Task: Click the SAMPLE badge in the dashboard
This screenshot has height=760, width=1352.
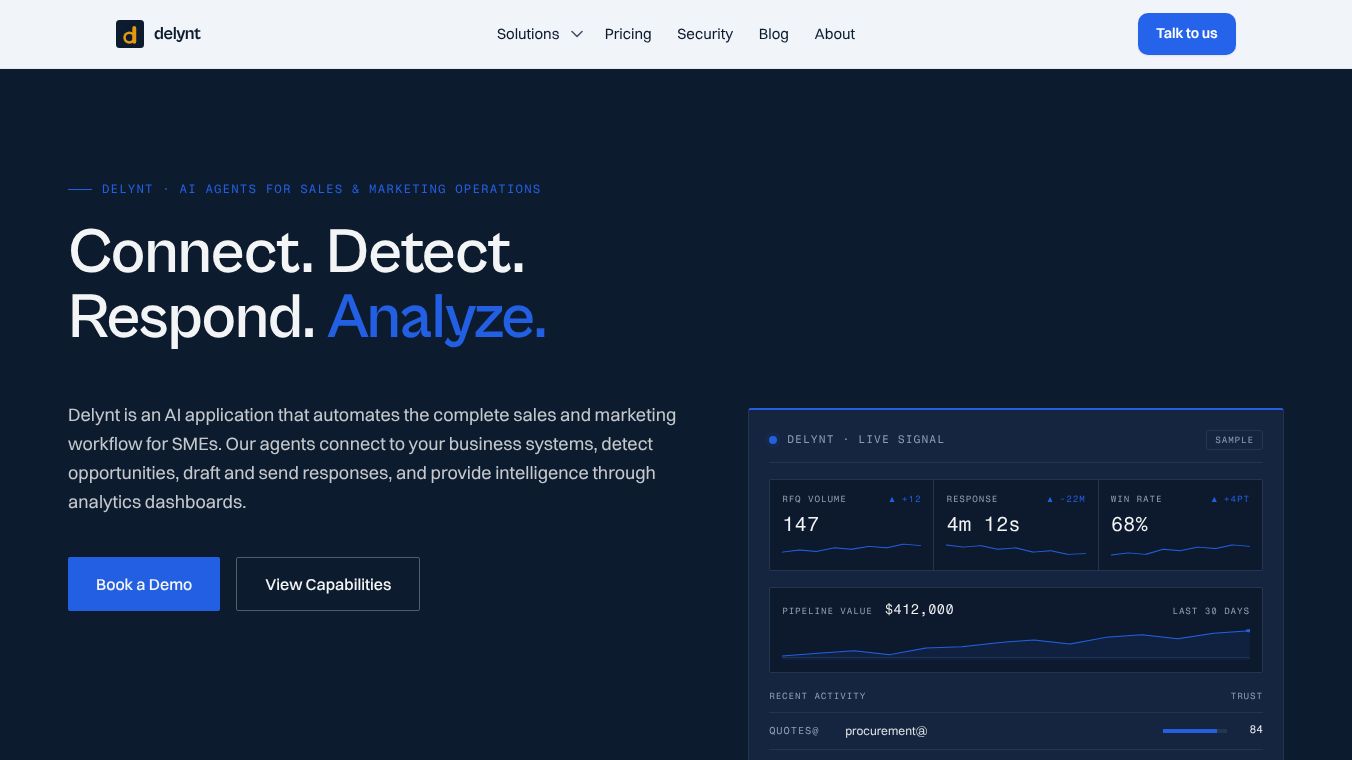Action: pyautogui.click(x=1234, y=440)
